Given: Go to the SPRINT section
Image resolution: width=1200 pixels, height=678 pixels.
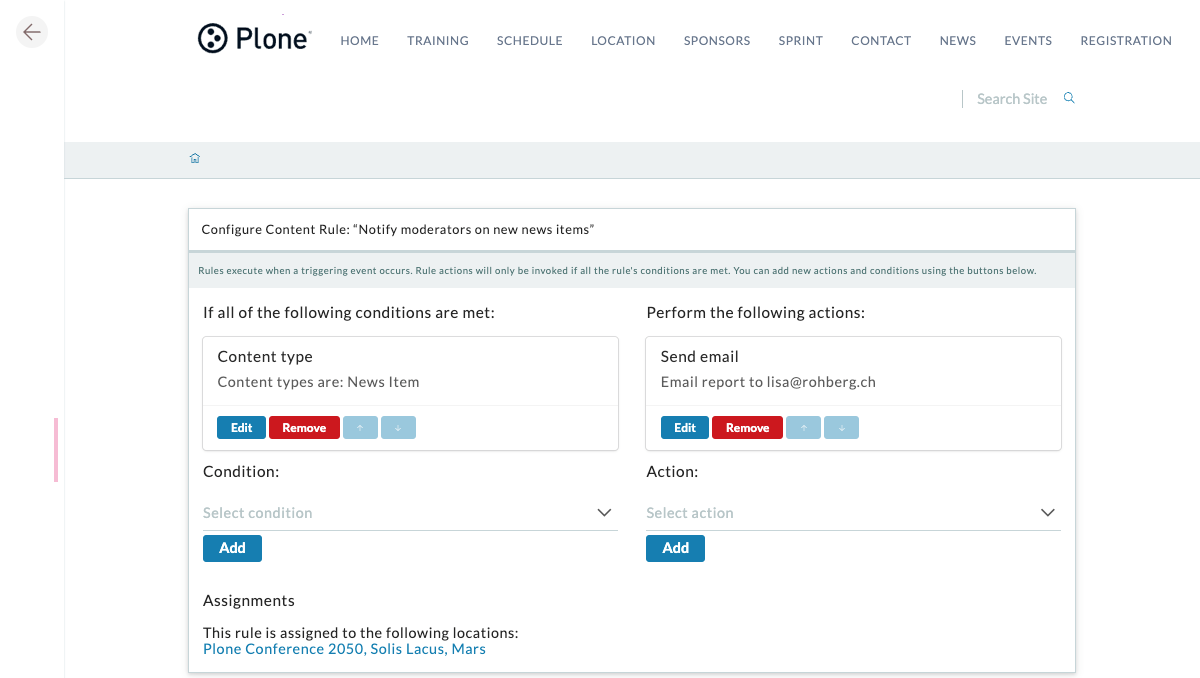Looking at the screenshot, I should (x=801, y=41).
